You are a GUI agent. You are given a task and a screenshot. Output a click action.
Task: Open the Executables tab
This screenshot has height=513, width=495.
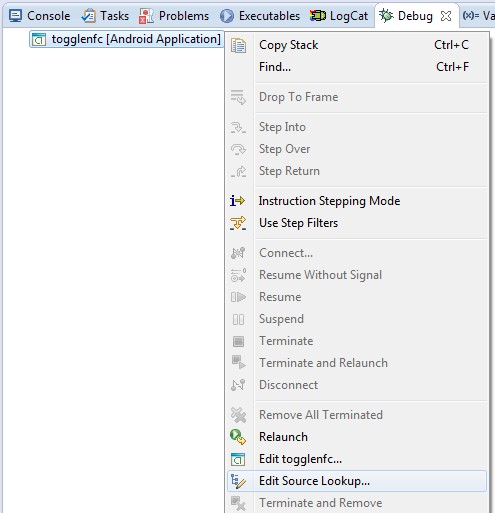(260, 16)
